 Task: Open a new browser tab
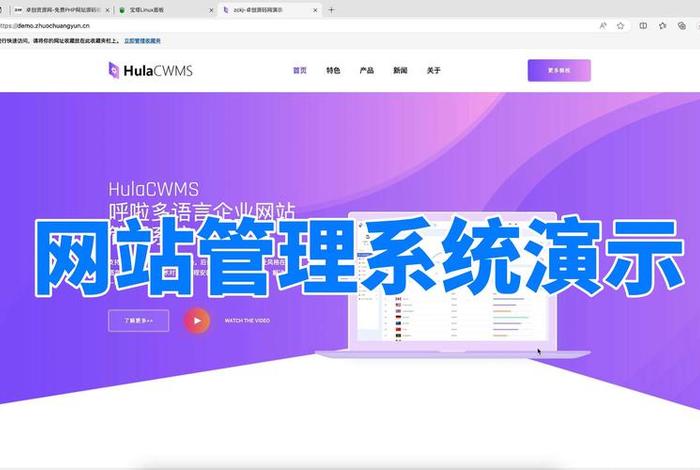(x=331, y=10)
